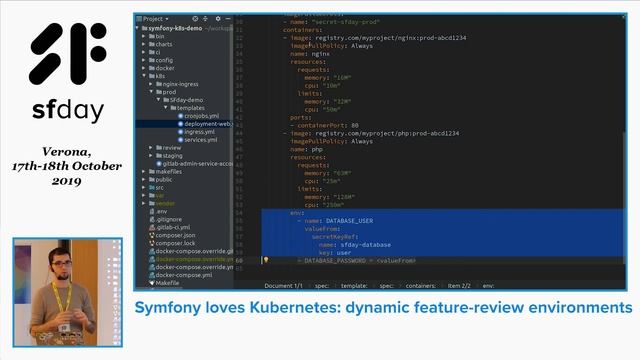Screen dimensions: 640x360
Task: Open the Project view selector dropdown
Action: (155, 19)
